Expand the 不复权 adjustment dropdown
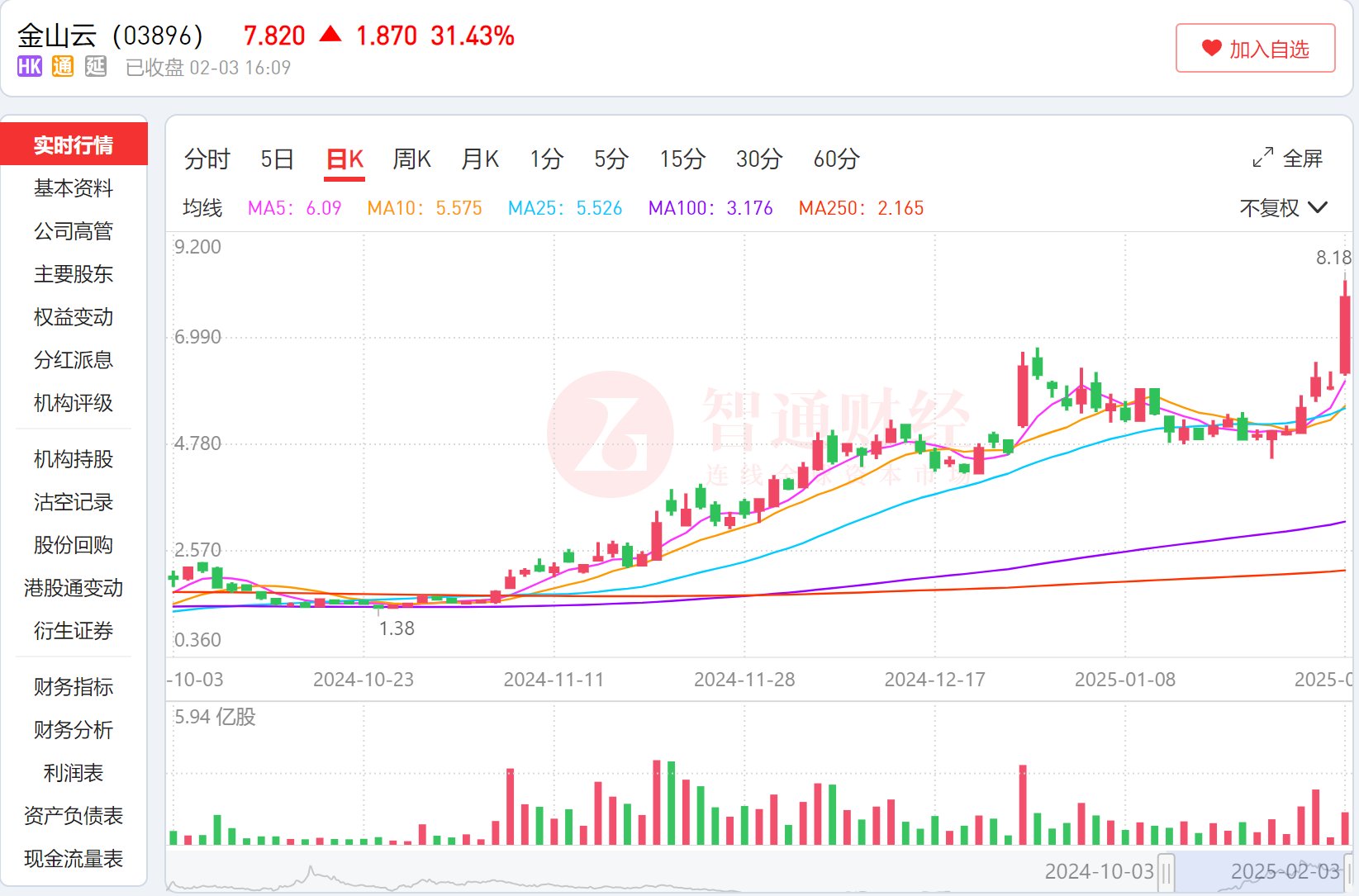This screenshot has width=1359, height=896. point(1283,208)
